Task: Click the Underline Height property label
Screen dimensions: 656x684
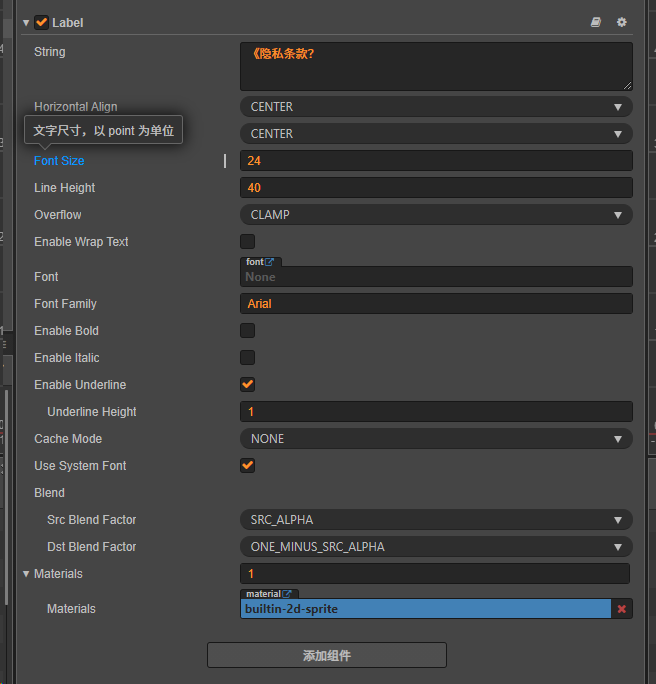Action: pyautogui.click(x=92, y=412)
